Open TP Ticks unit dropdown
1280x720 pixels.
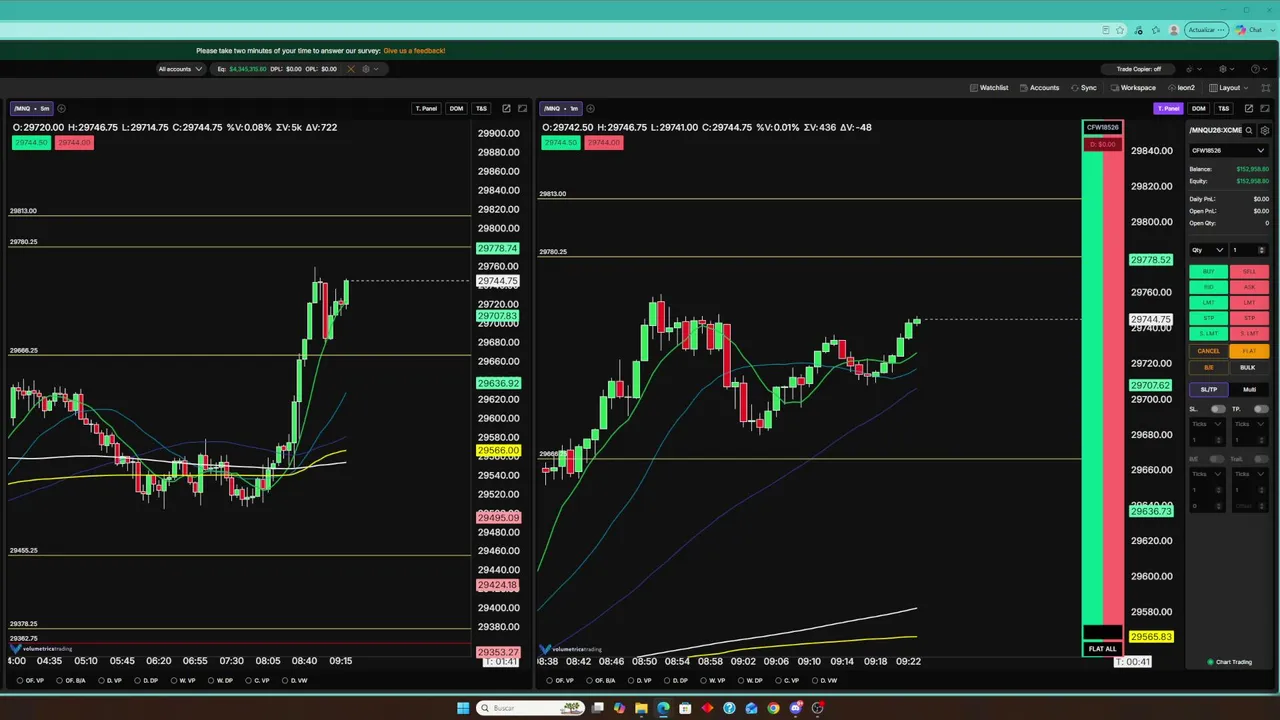click(x=1250, y=424)
